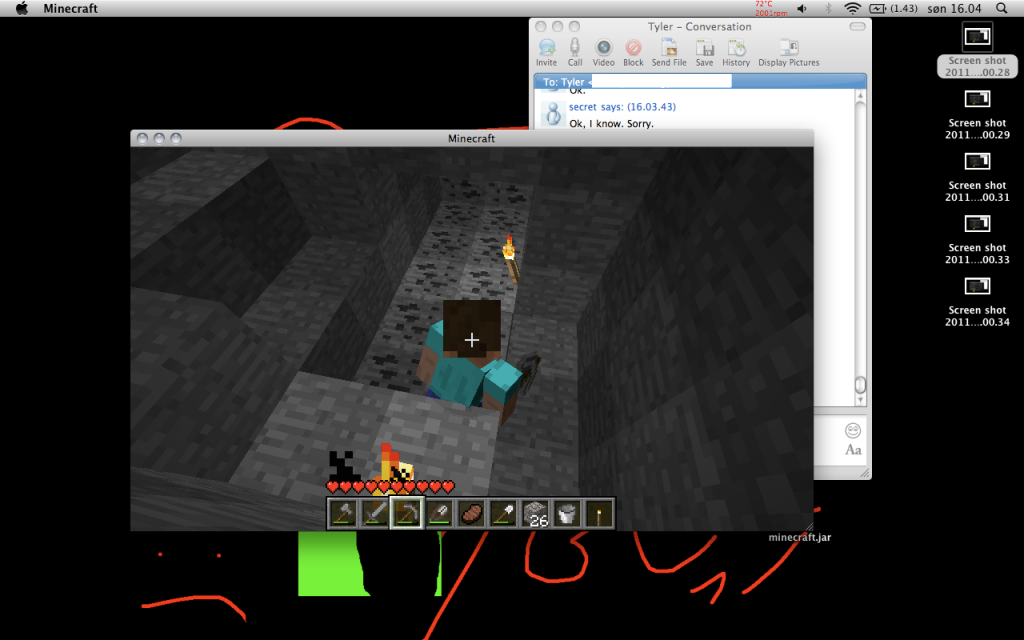Start a voice call with Tyler
Screen dimensions: 1024x640
coord(575,51)
